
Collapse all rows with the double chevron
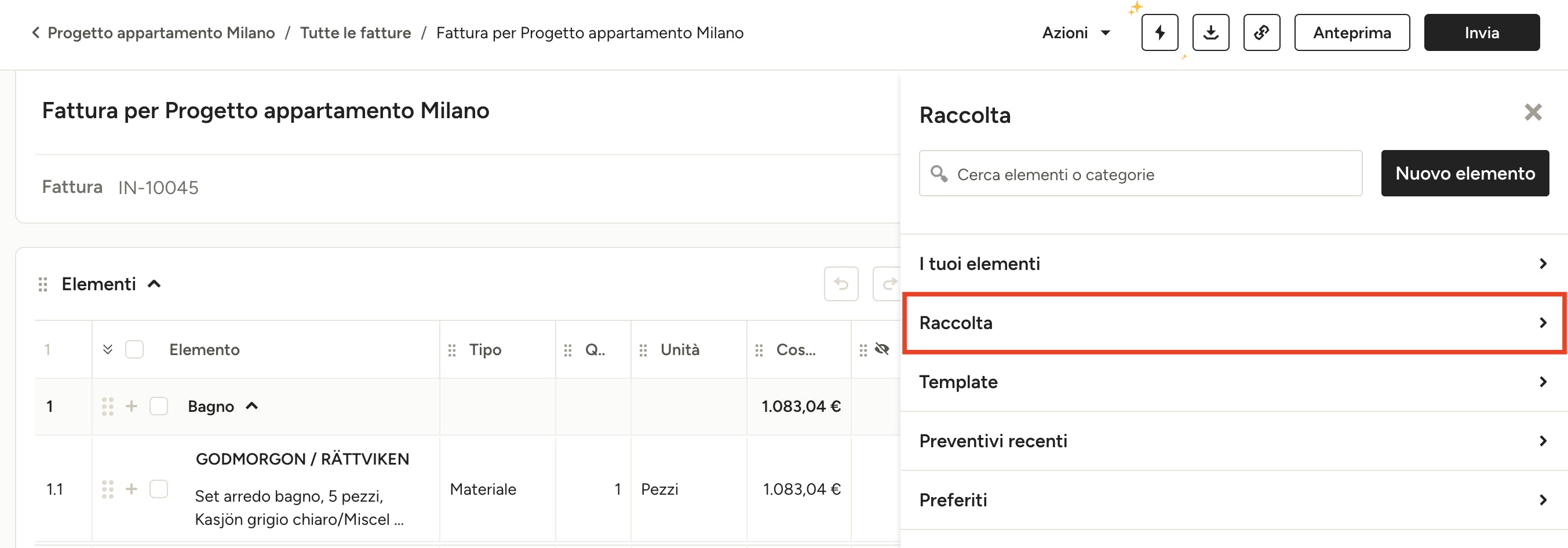108,349
